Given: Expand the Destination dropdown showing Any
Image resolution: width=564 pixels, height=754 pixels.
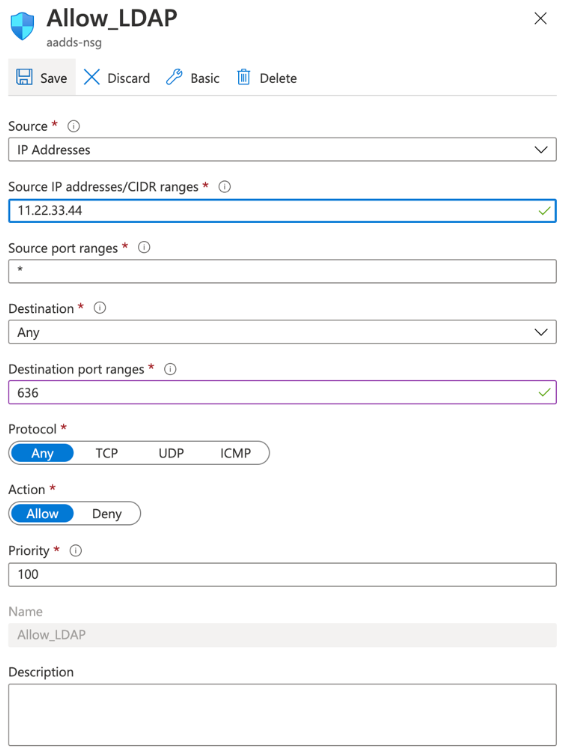Looking at the screenshot, I should (x=282, y=332).
